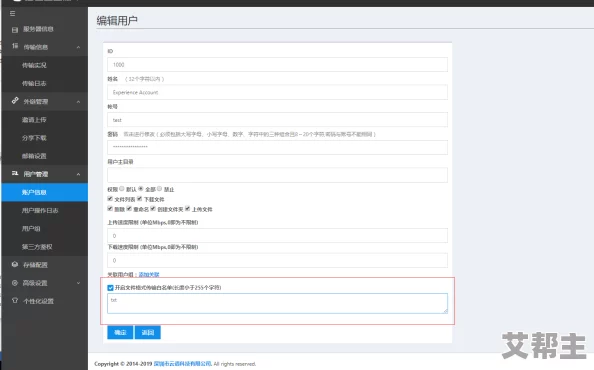Uncheck the 创建文件夹 checkbox

[153, 208]
